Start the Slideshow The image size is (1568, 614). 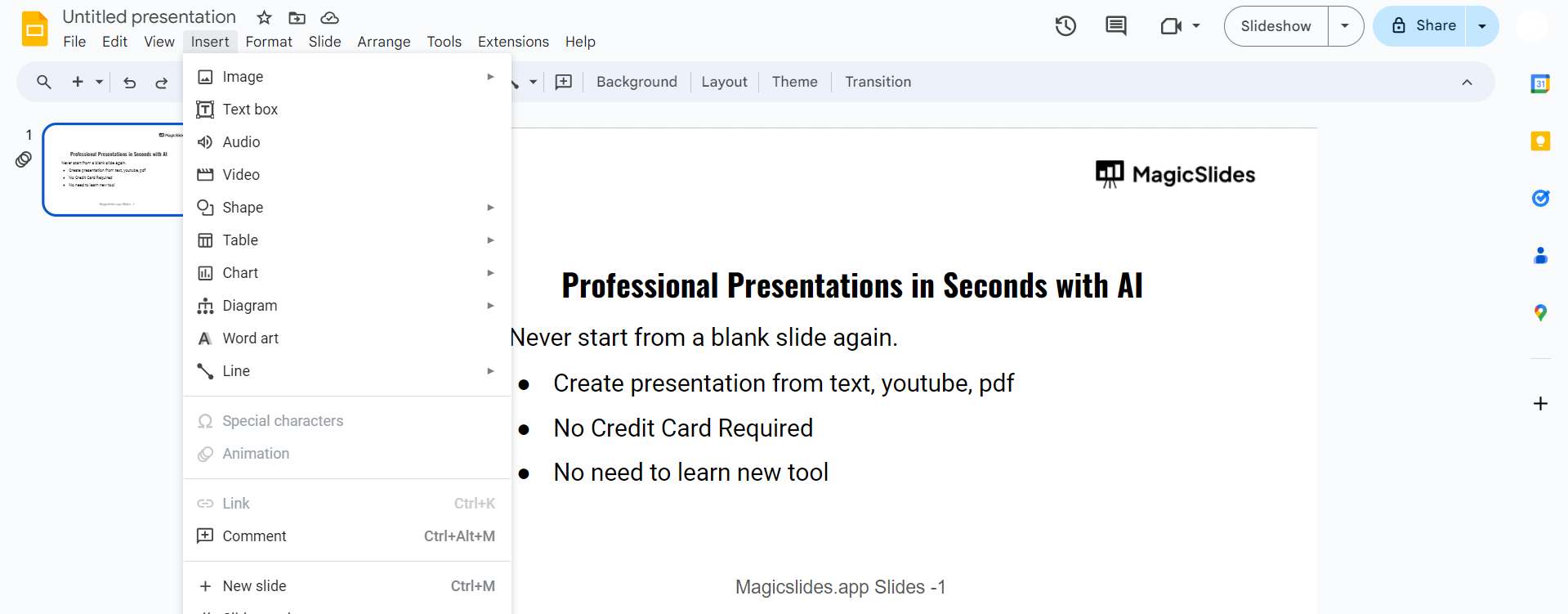click(x=1275, y=26)
